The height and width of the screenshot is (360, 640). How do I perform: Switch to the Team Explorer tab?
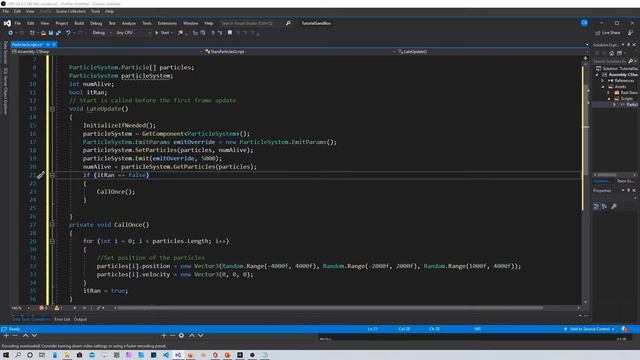[625, 181]
